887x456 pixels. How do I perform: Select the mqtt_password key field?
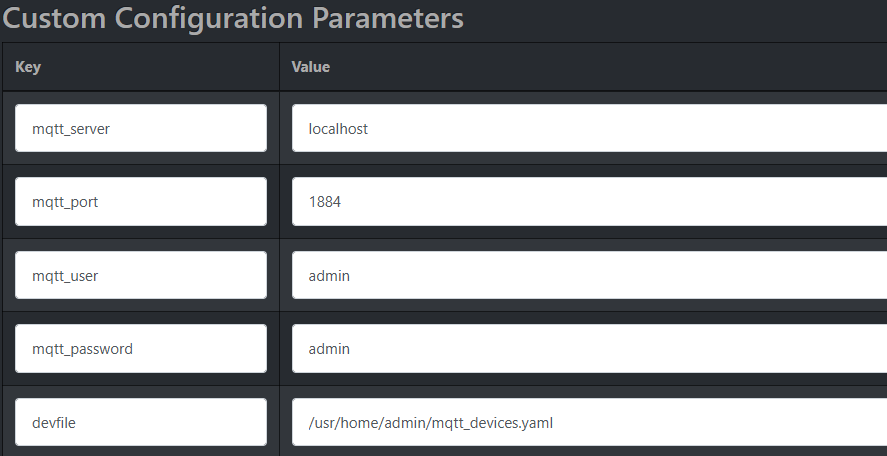click(141, 348)
